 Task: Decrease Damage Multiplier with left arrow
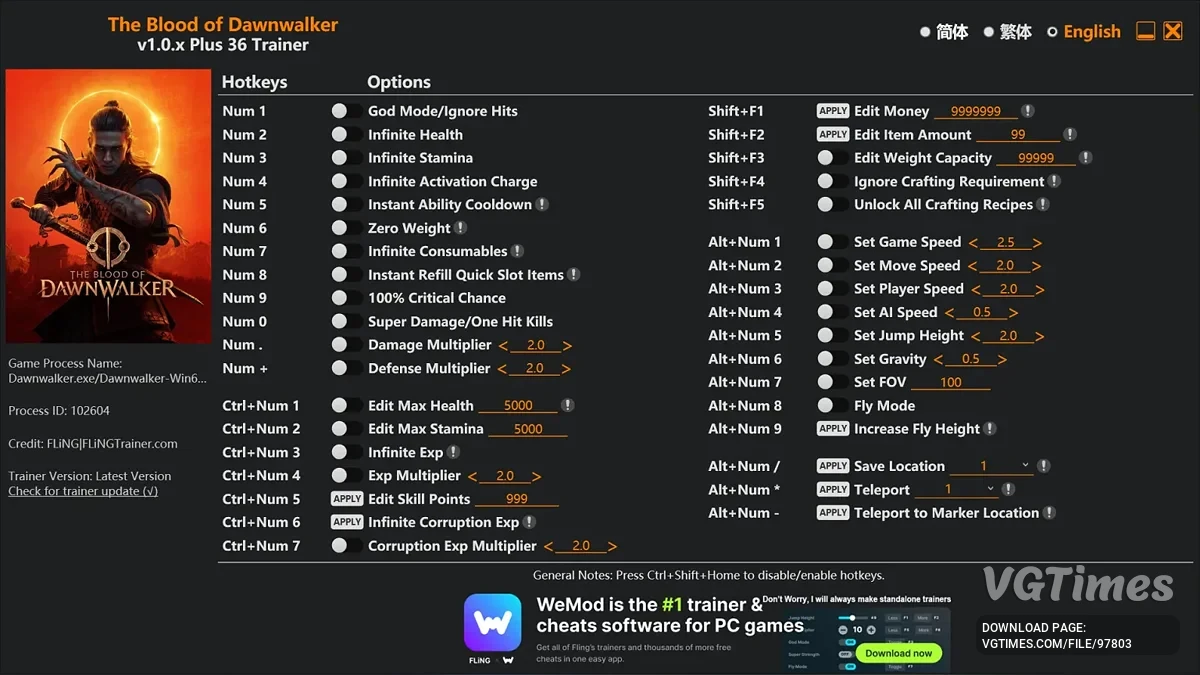pos(503,345)
